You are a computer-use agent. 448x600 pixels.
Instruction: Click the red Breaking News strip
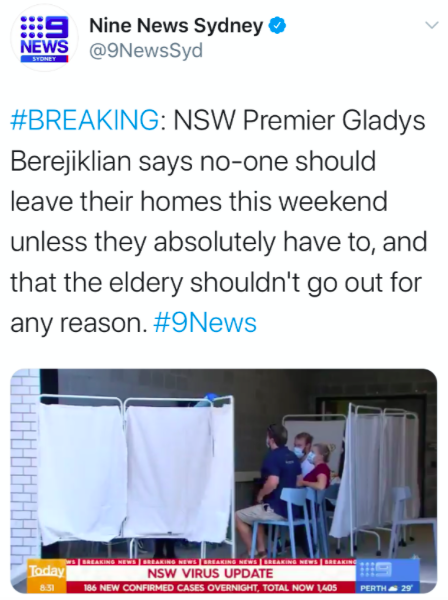coord(211,562)
